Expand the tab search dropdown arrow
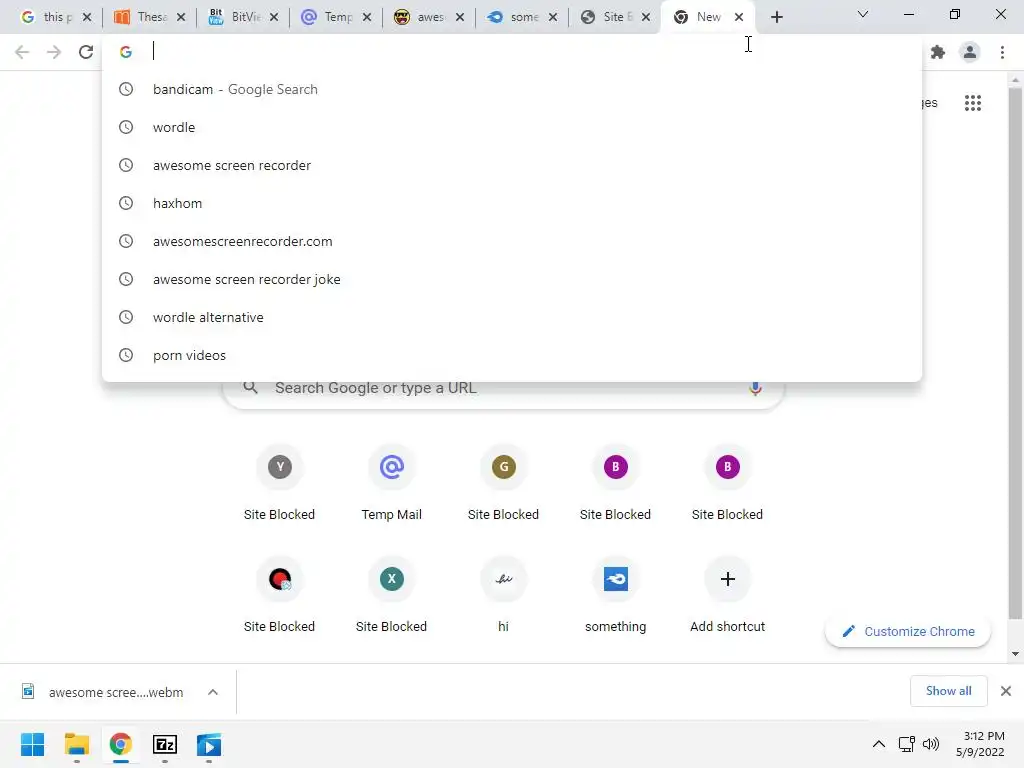 [862, 14]
